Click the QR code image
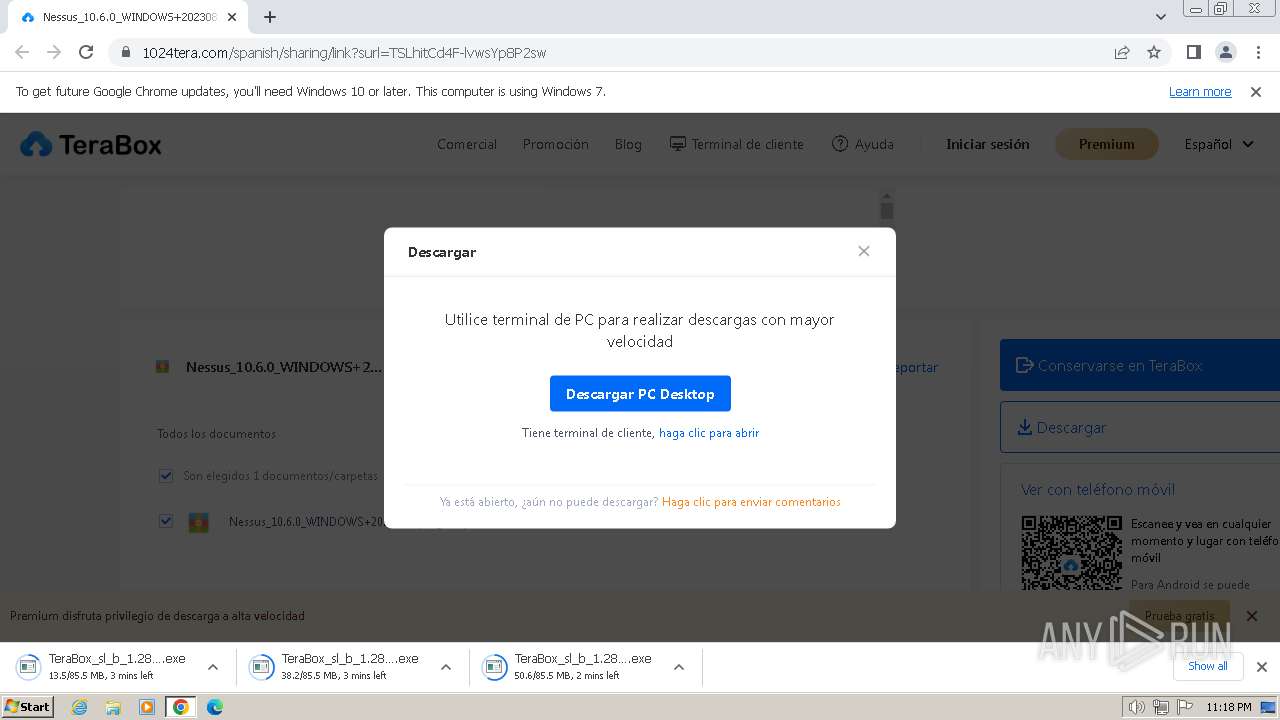Screen dimensions: 1280x720 tap(1072, 552)
